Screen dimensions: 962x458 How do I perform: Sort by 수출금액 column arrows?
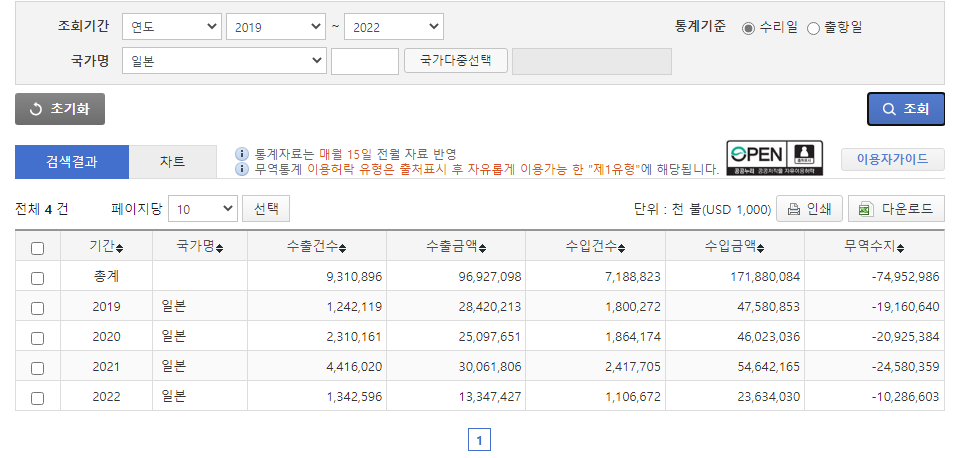point(484,248)
